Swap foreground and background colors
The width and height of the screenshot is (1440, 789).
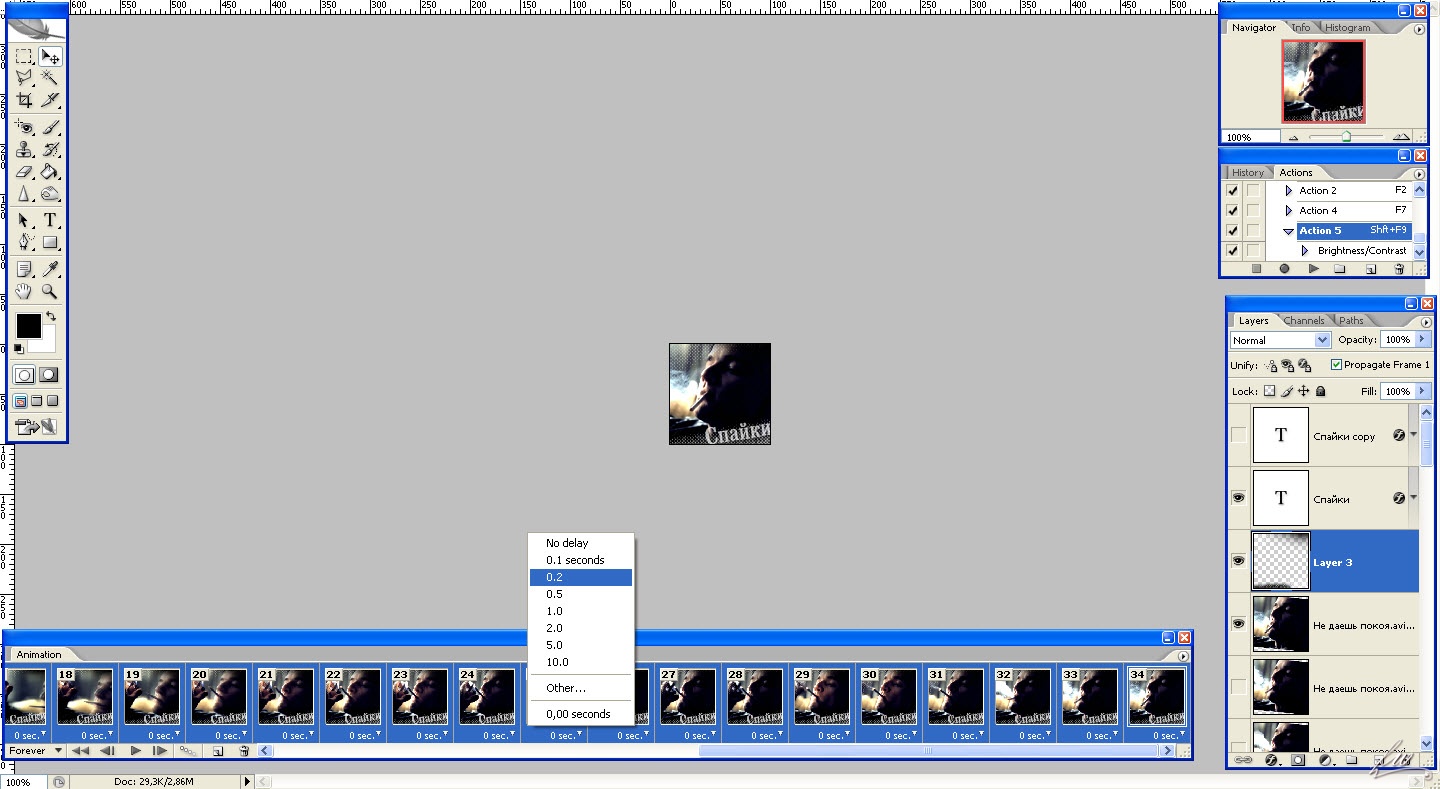[51, 317]
